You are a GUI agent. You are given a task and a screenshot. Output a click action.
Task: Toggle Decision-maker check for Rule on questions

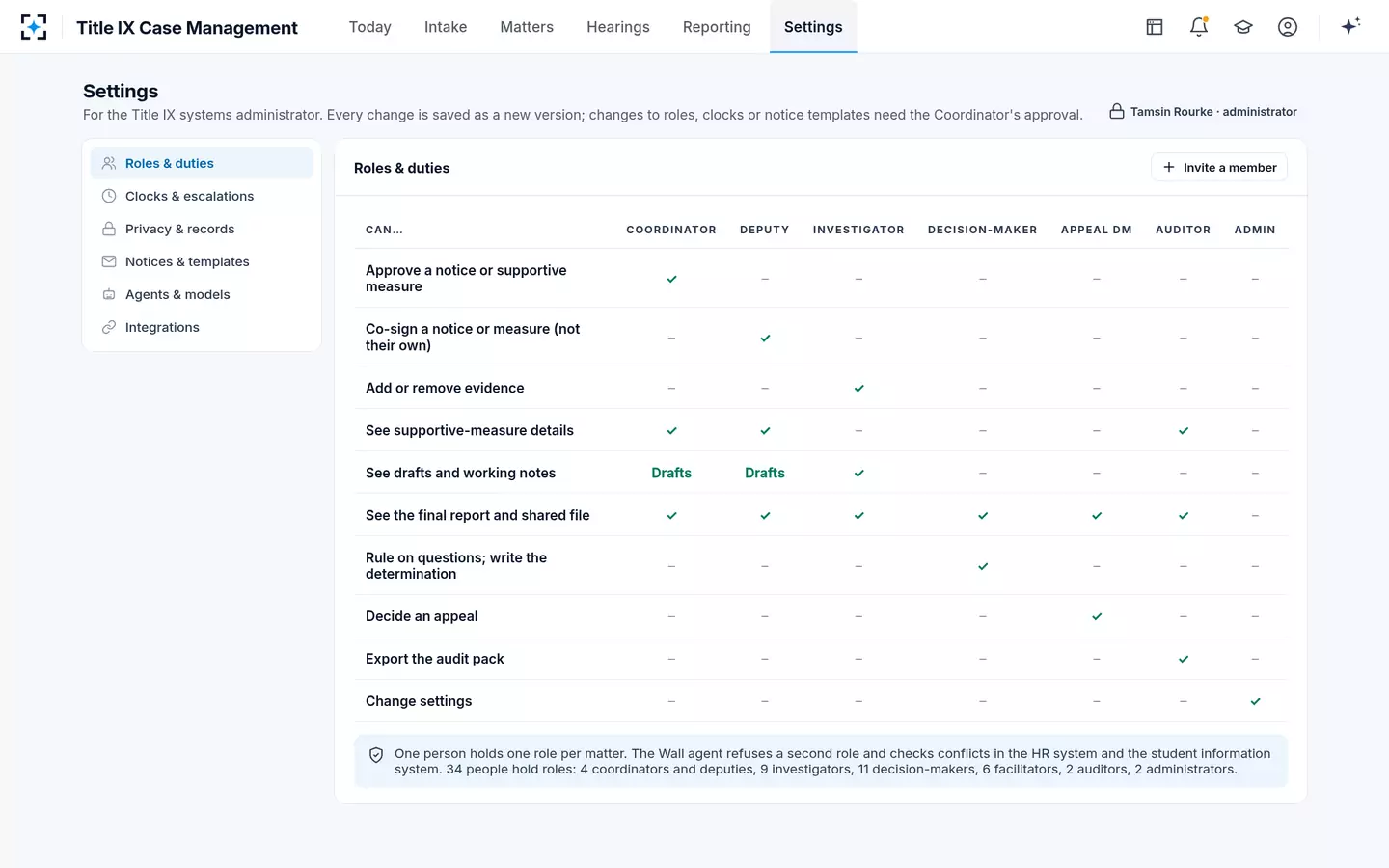[x=983, y=566]
